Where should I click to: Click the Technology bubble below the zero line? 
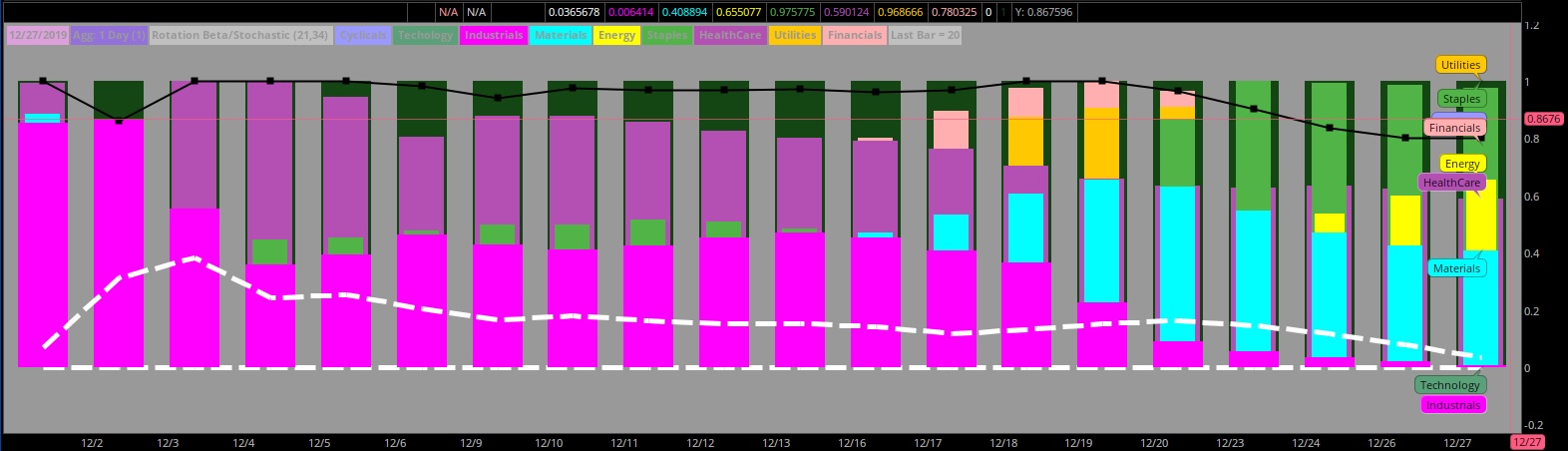[1449, 385]
